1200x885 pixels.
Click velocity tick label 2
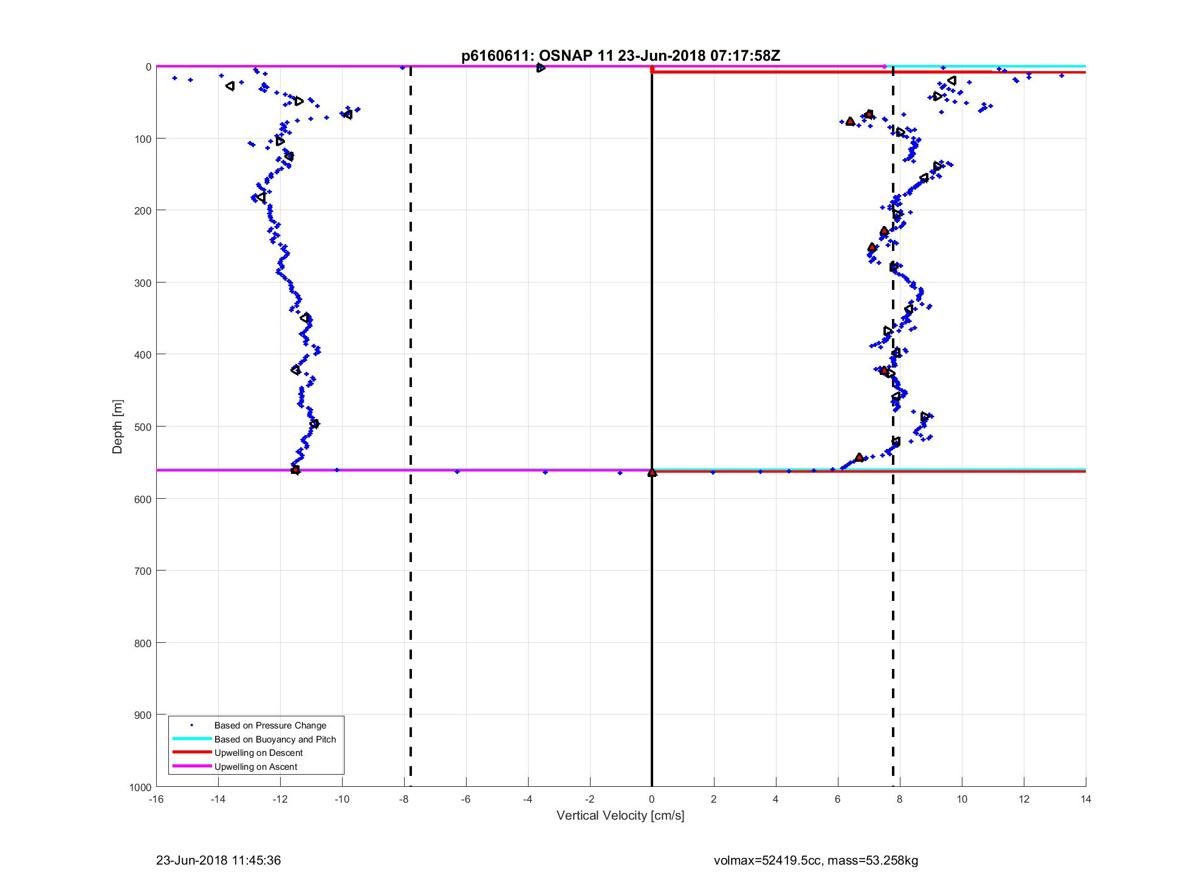coord(714,799)
